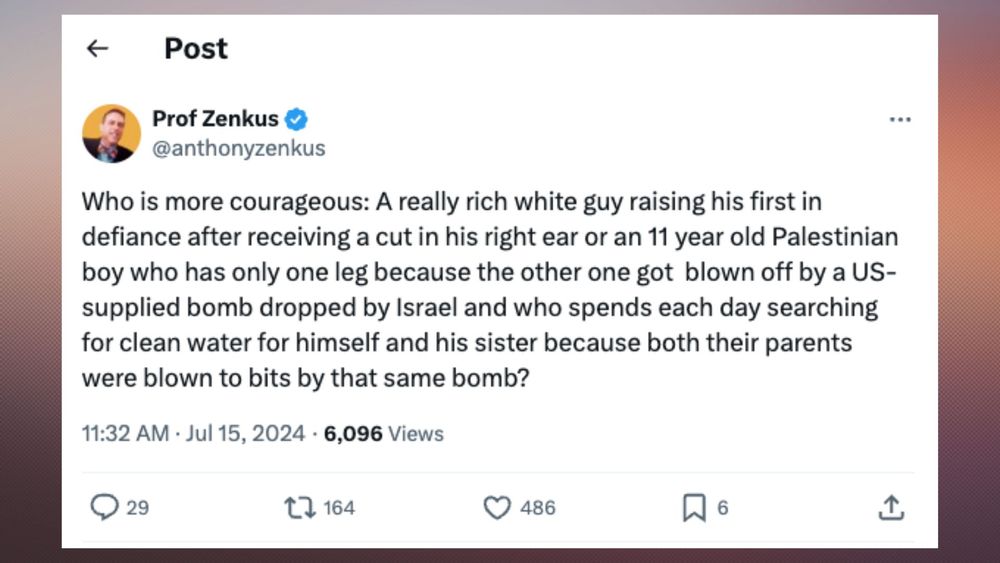
Task: Like the post with the heart icon
Action: pyautogui.click(x=497, y=508)
